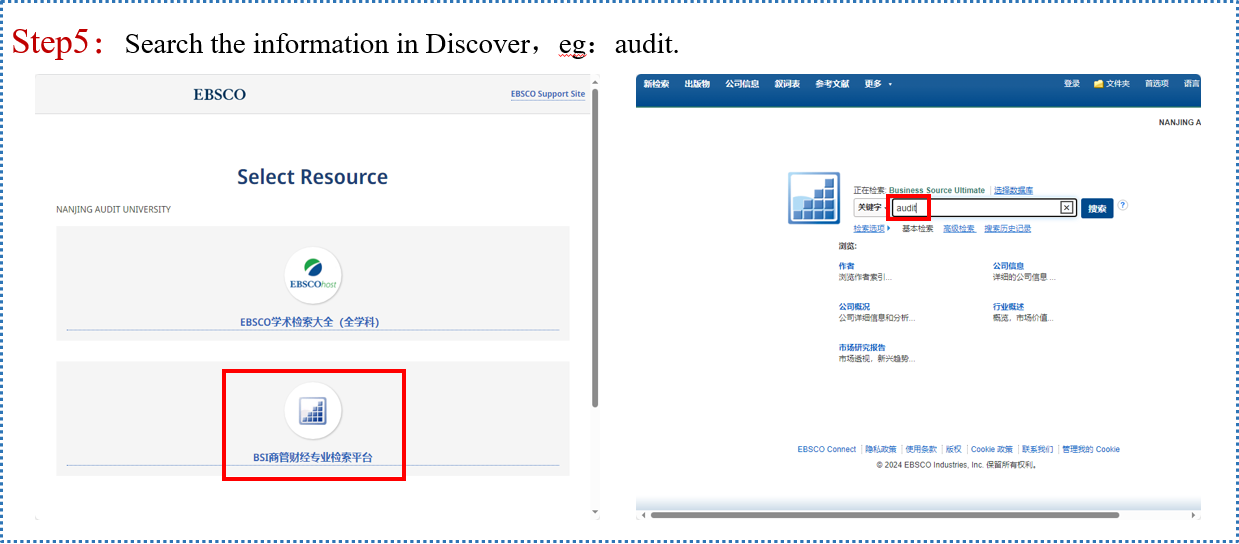Click the BSI blue bar-chart icon
Image resolution: width=1239 pixels, height=544 pixels.
pyautogui.click(x=313, y=411)
